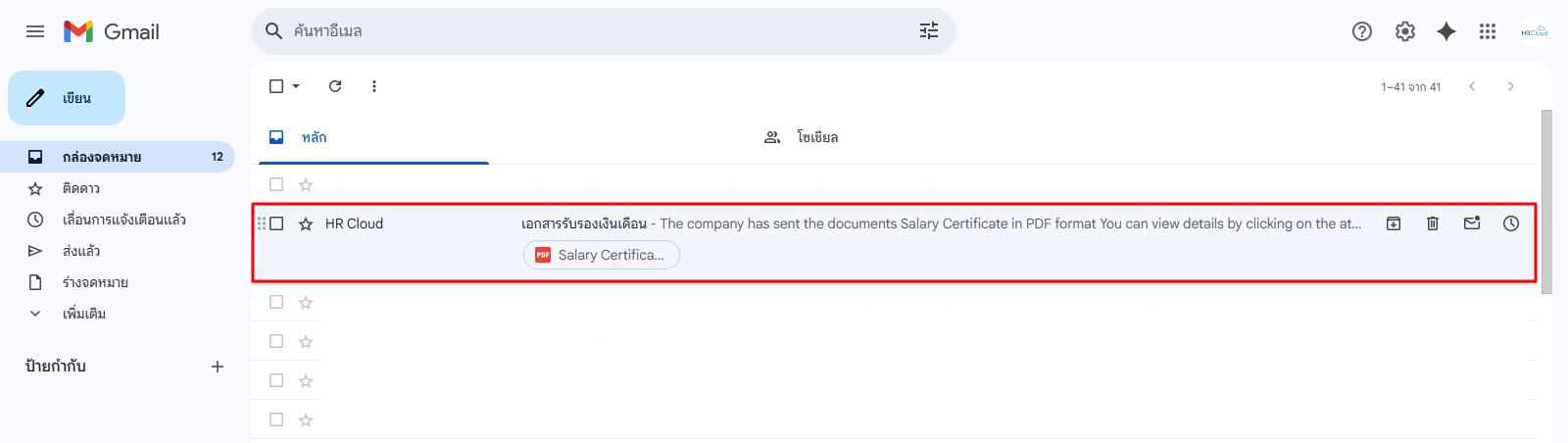Screen dimensions: 1568x443
Task: Open the Google apps grid
Action: (1488, 31)
